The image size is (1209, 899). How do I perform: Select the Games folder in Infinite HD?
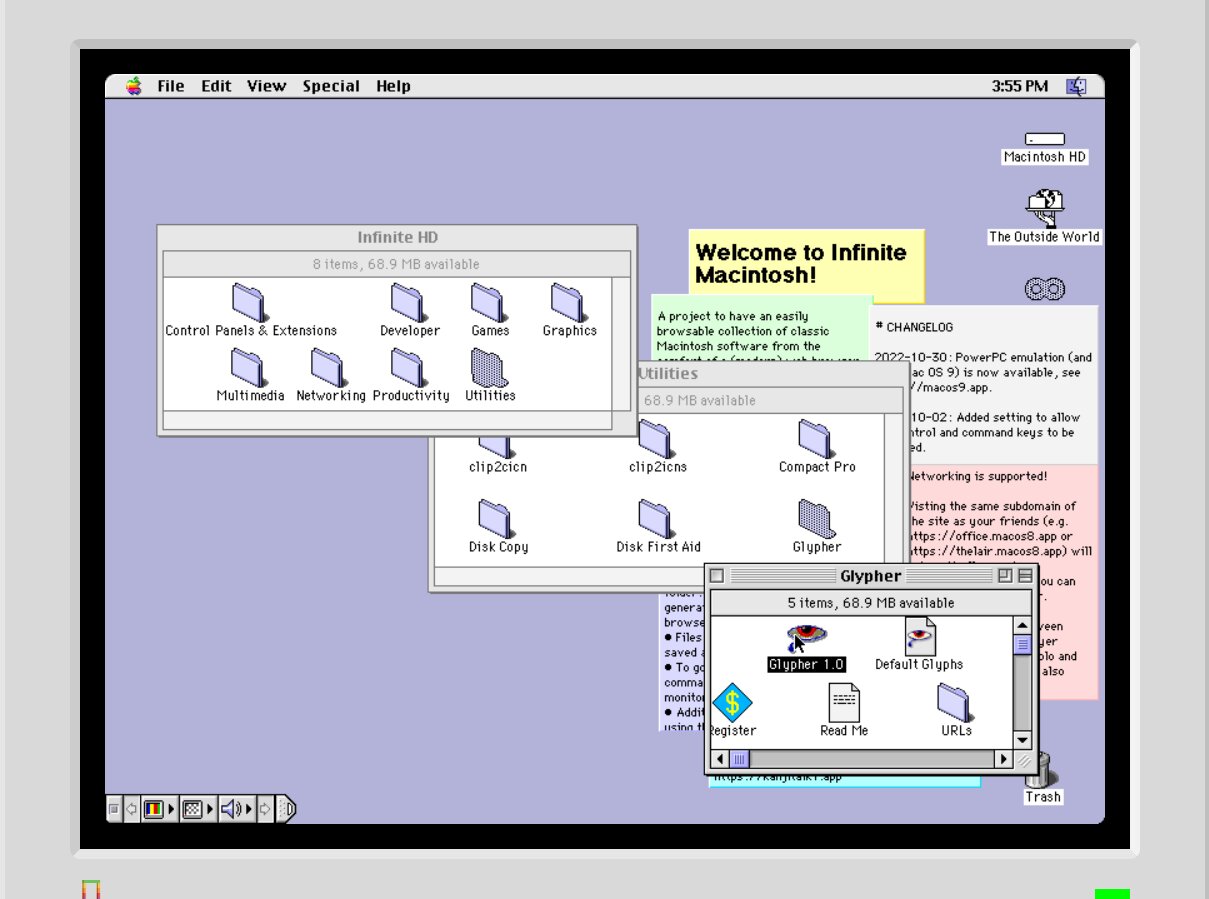pyautogui.click(x=490, y=302)
